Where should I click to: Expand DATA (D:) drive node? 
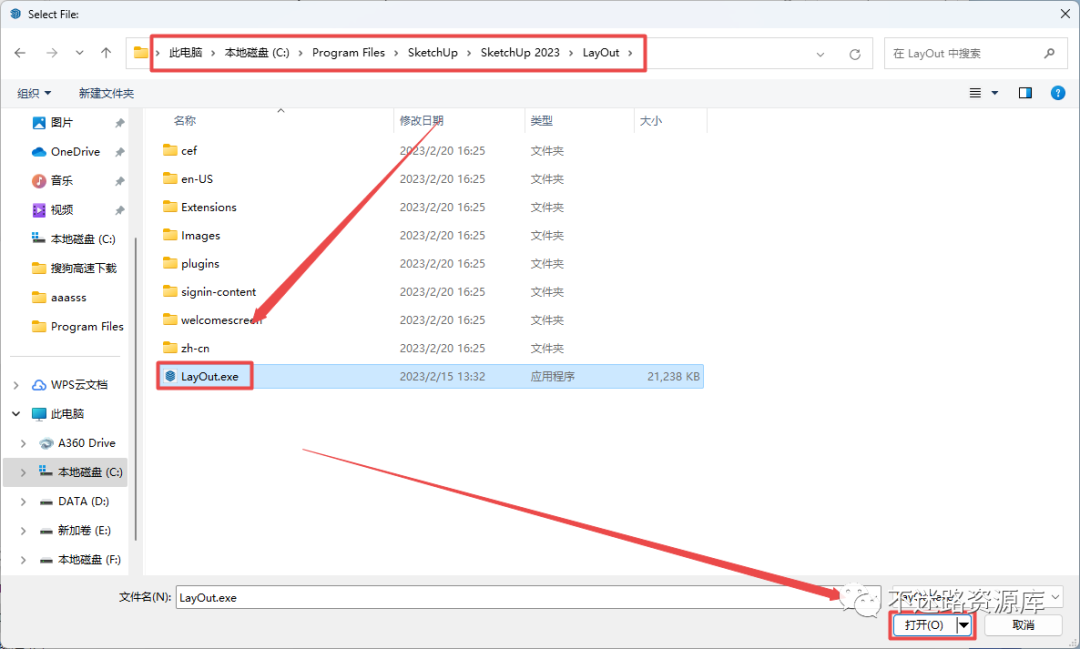(23, 502)
